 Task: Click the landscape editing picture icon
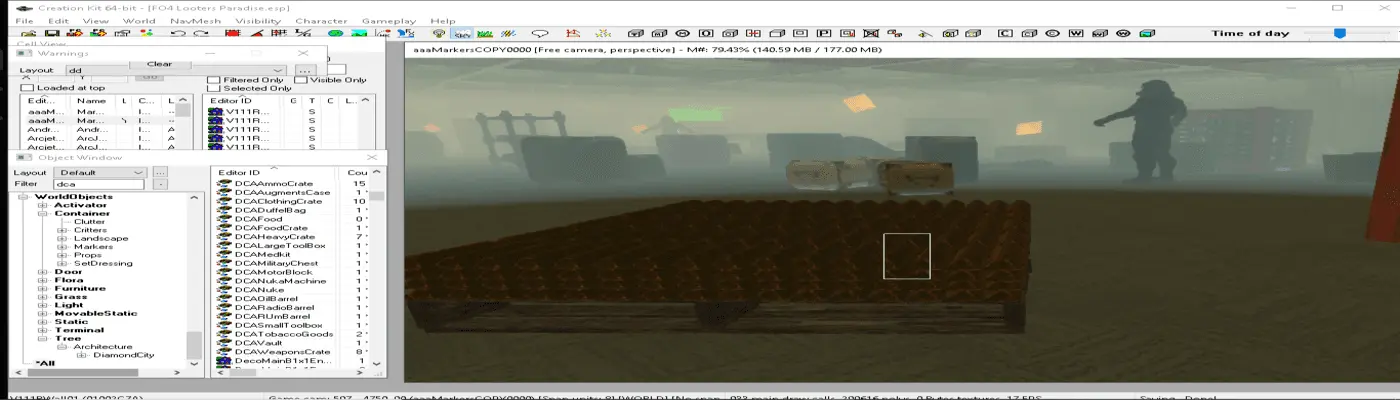pyautogui.click(x=359, y=33)
